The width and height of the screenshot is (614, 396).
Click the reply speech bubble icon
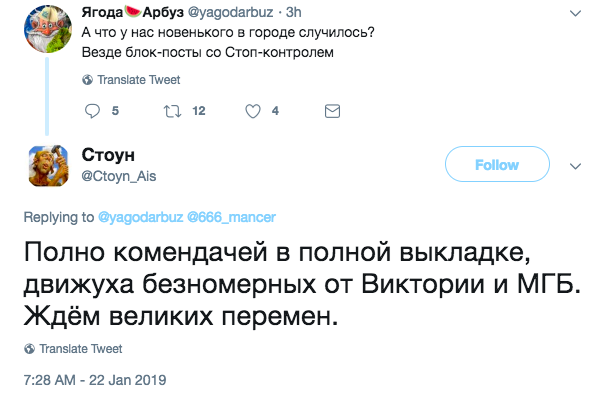(92, 111)
